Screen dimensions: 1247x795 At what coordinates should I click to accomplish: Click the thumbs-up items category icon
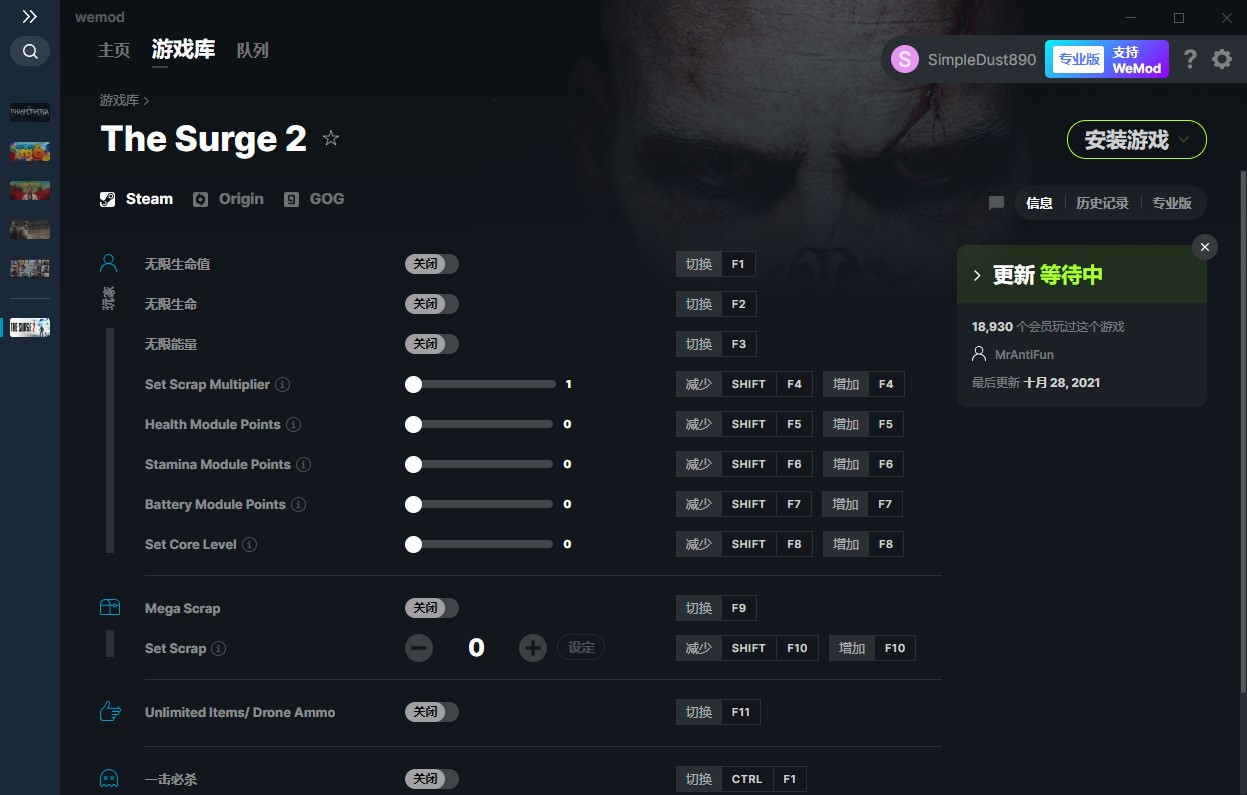click(109, 712)
